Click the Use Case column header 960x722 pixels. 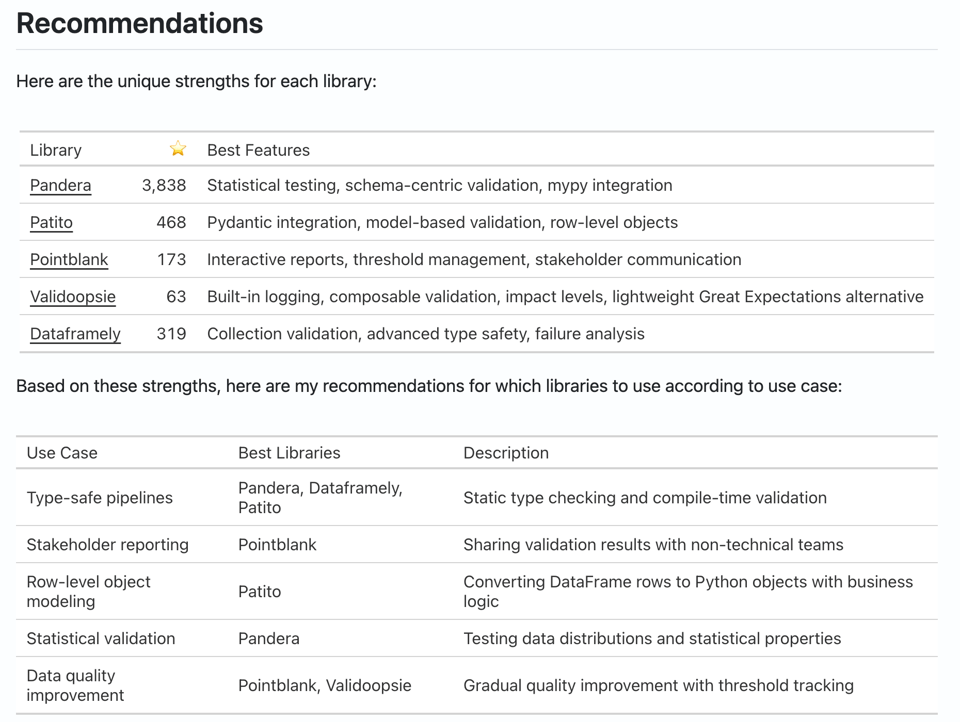click(62, 453)
